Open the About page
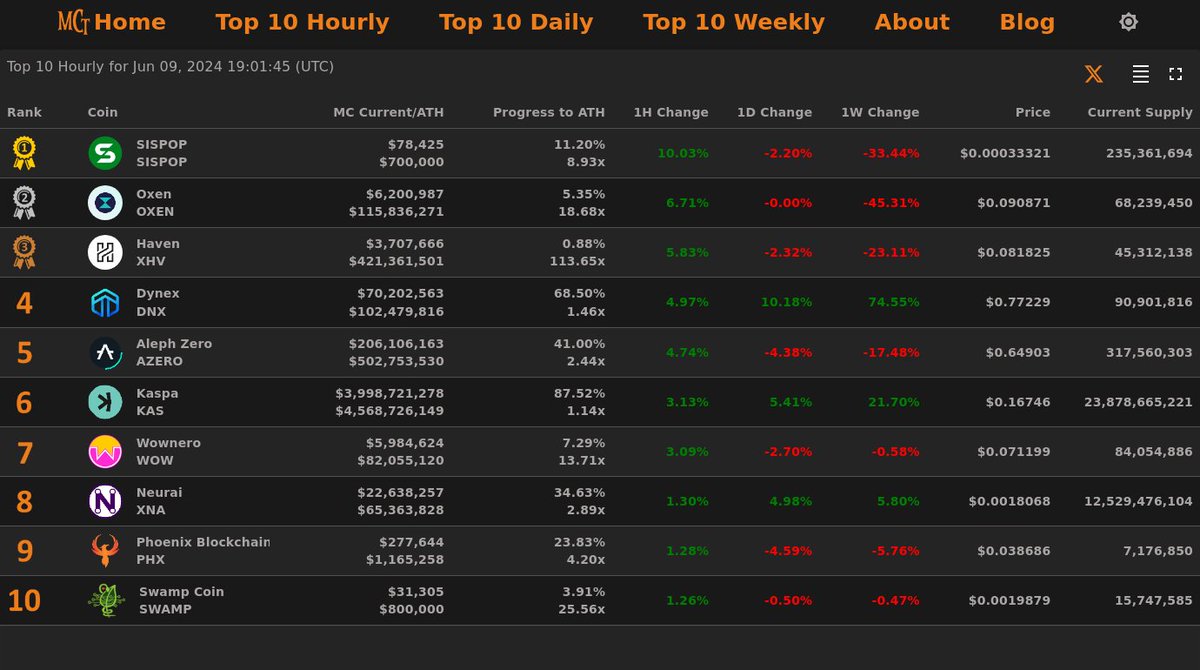 click(x=912, y=22)
